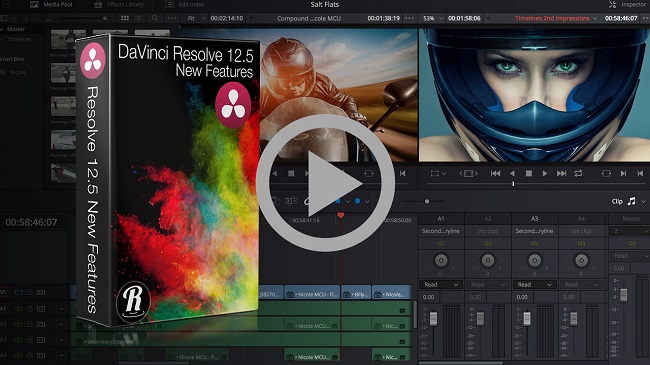
Task: Click mark out icon in timeline viewer
Action: pyautogui.click(x=640, y=173)
